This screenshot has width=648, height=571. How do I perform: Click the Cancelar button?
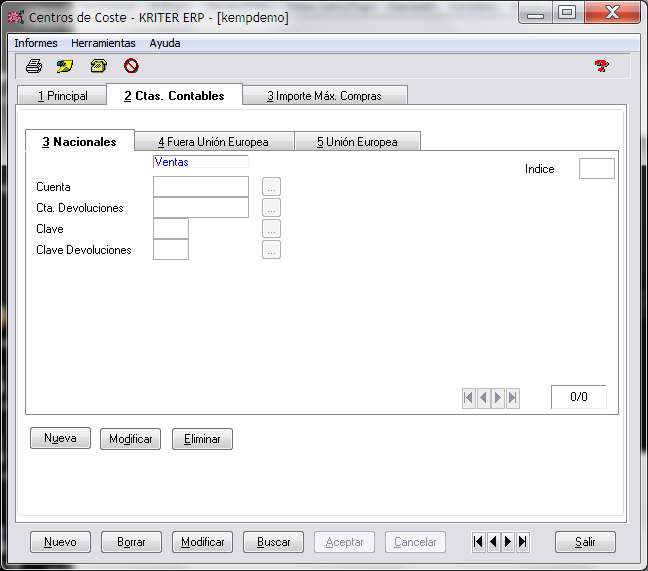[415, 542]
